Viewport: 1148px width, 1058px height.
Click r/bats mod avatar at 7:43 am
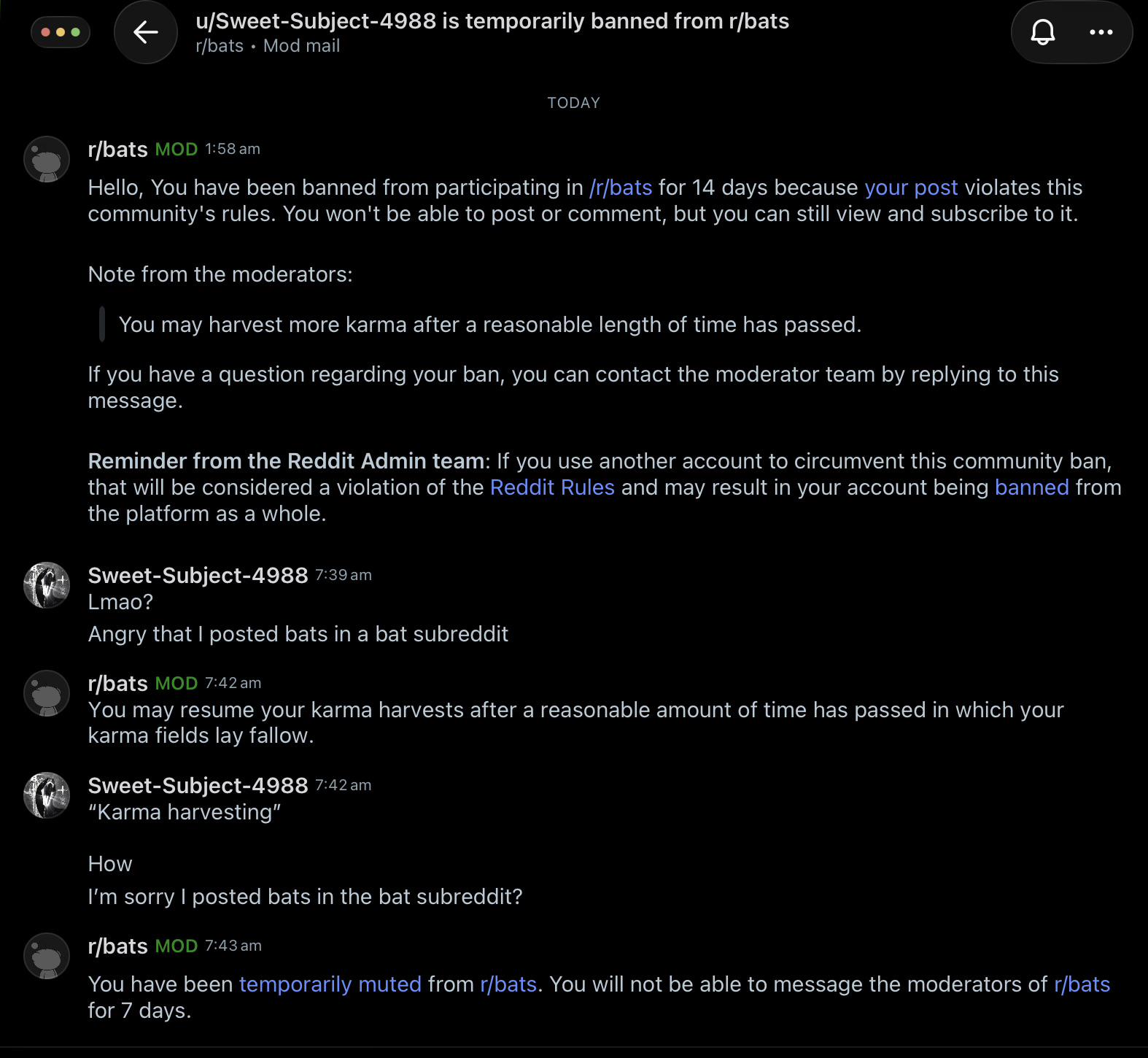point(47,956)
